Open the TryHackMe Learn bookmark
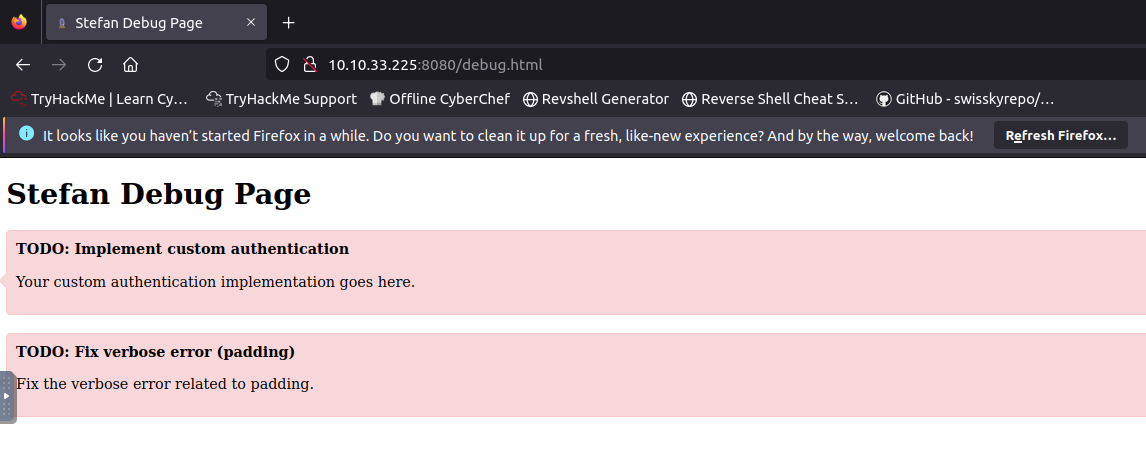The width and height of the screenshot is (1146, 453). (99, 99)
